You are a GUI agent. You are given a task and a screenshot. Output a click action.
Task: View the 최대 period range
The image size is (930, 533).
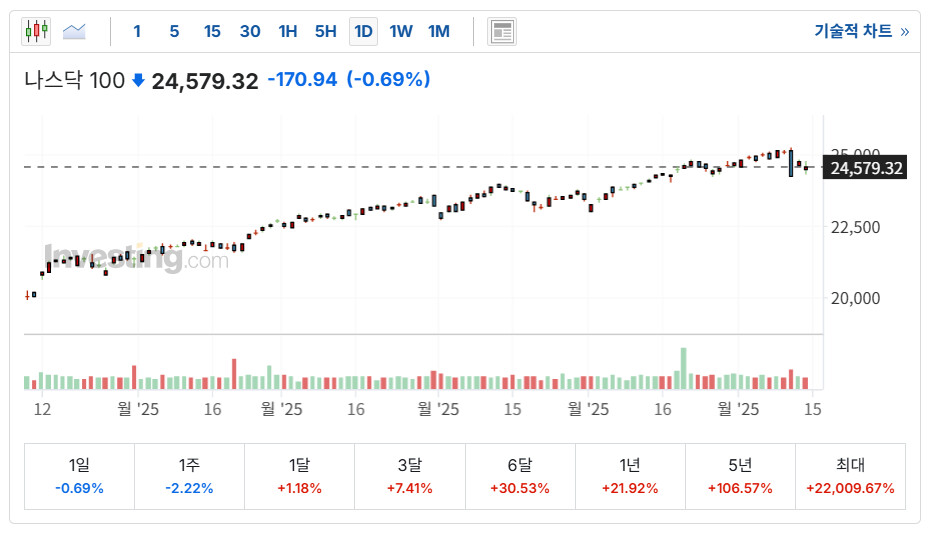coord(850,476)
